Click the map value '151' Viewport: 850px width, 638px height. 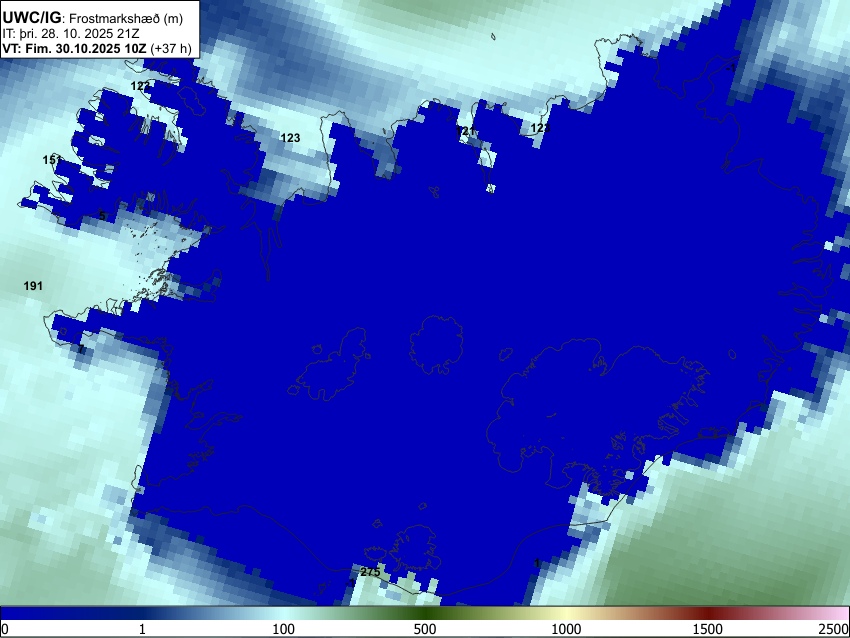(x=52, y=160)
